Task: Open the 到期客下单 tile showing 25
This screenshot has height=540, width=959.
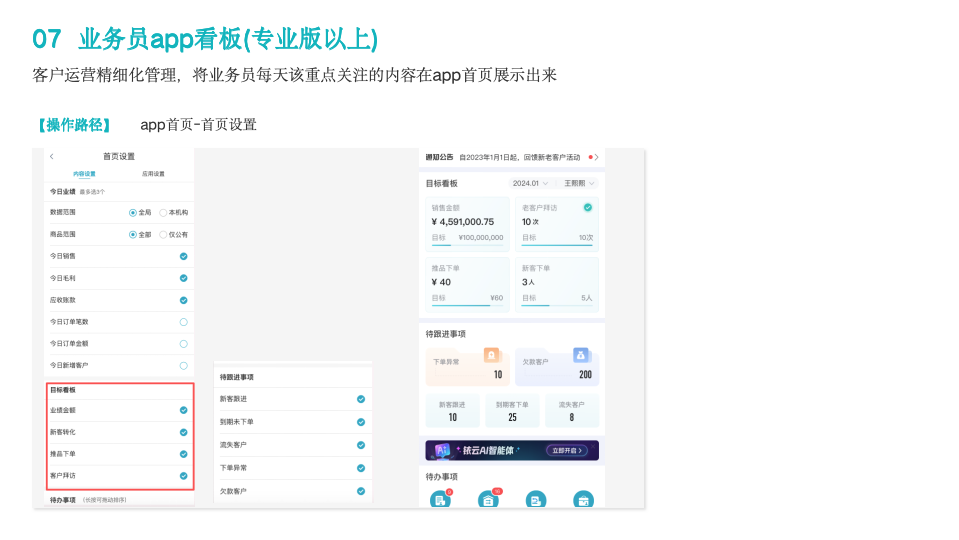Action: click(512, 412)
